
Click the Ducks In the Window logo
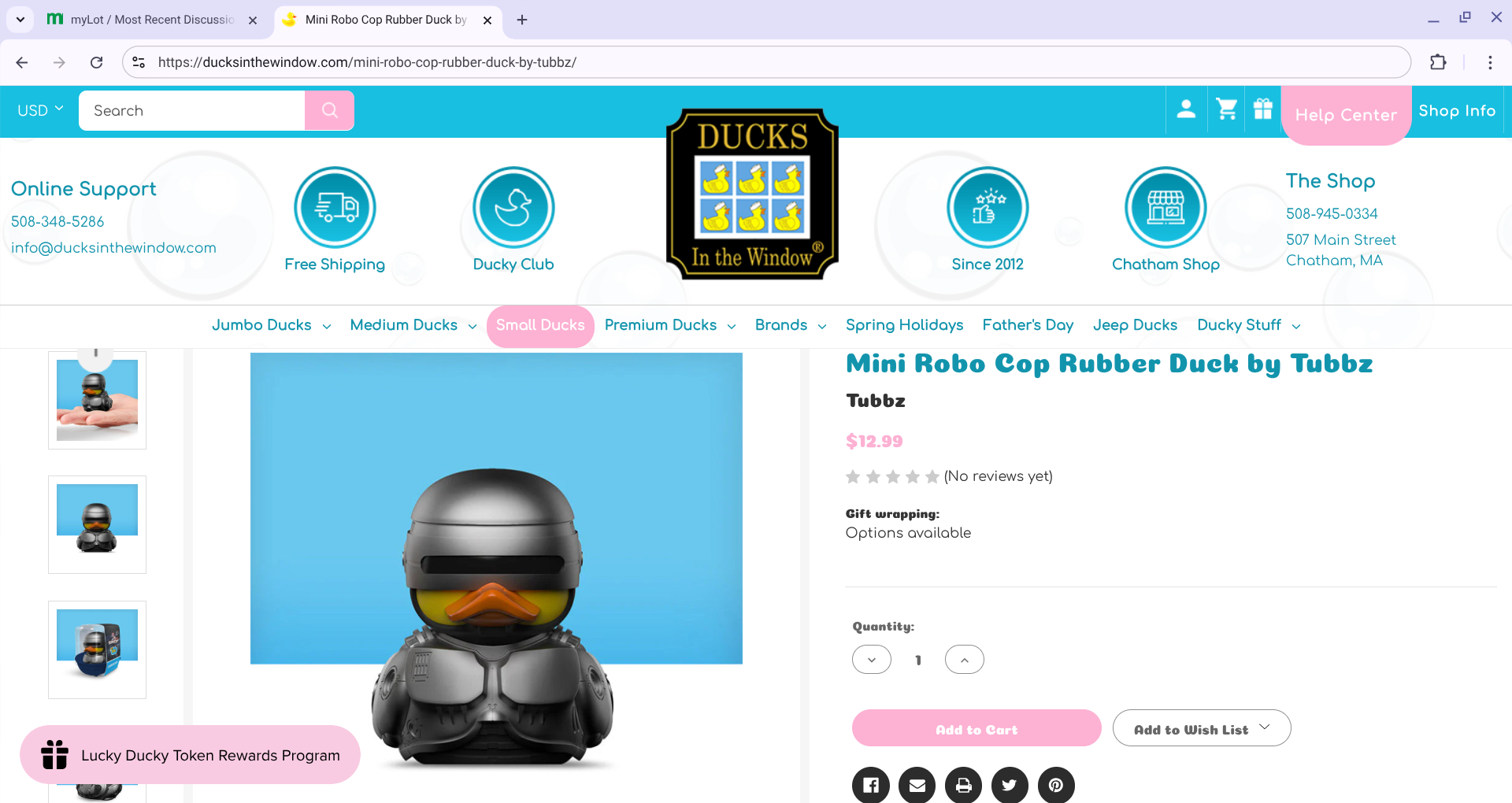click(x=752, y=194)
